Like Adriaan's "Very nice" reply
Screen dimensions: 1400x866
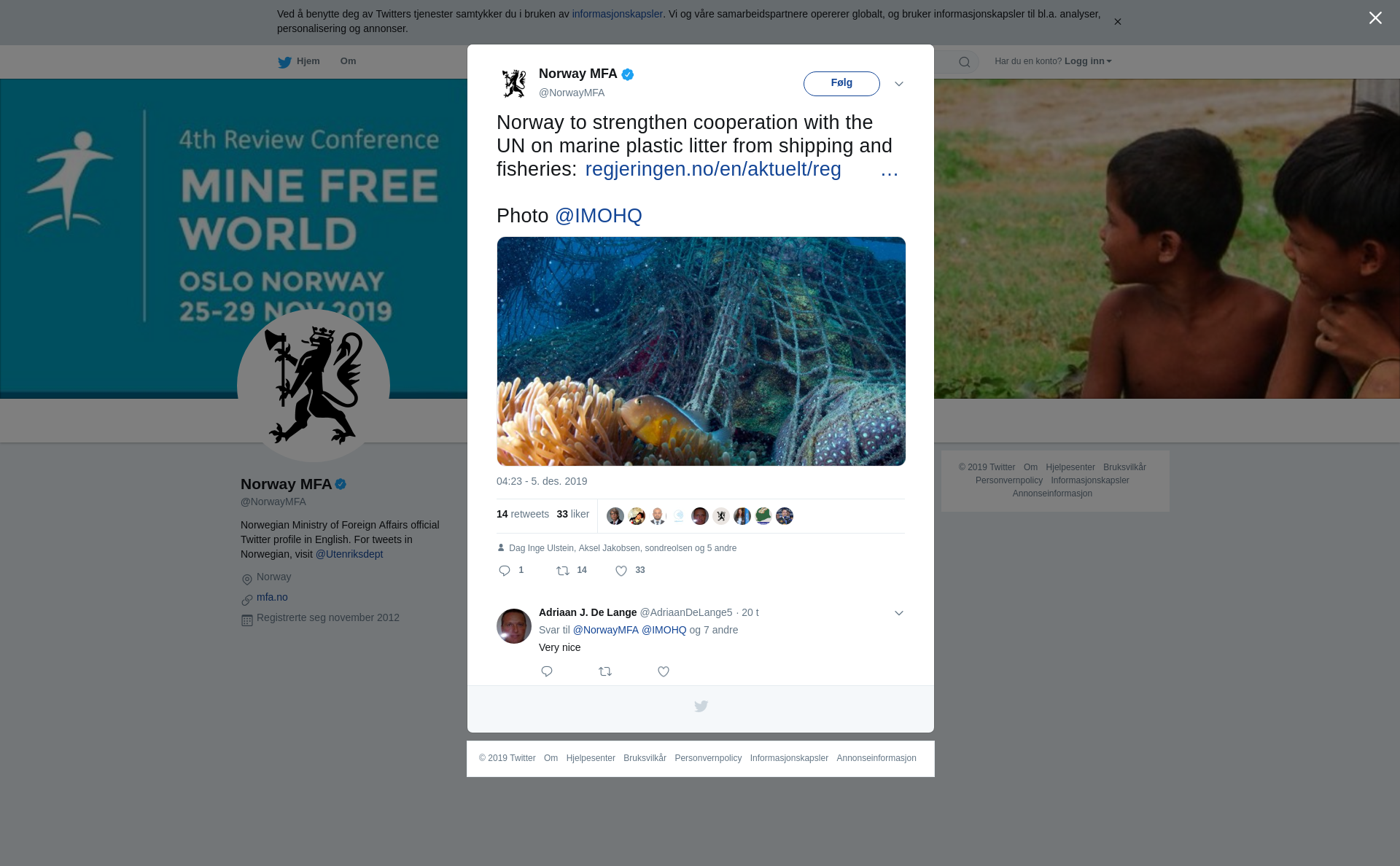(x=664, y=671)
